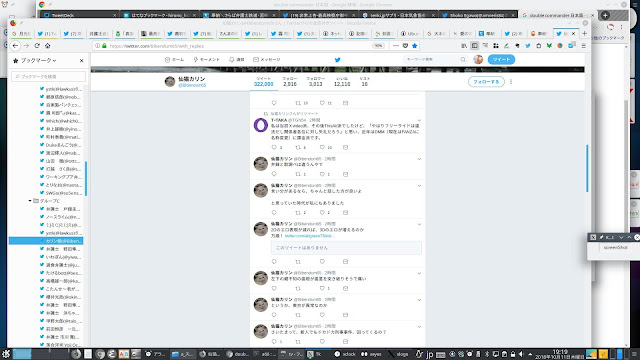Show site information icon beside the padlock

click(98, 46)
